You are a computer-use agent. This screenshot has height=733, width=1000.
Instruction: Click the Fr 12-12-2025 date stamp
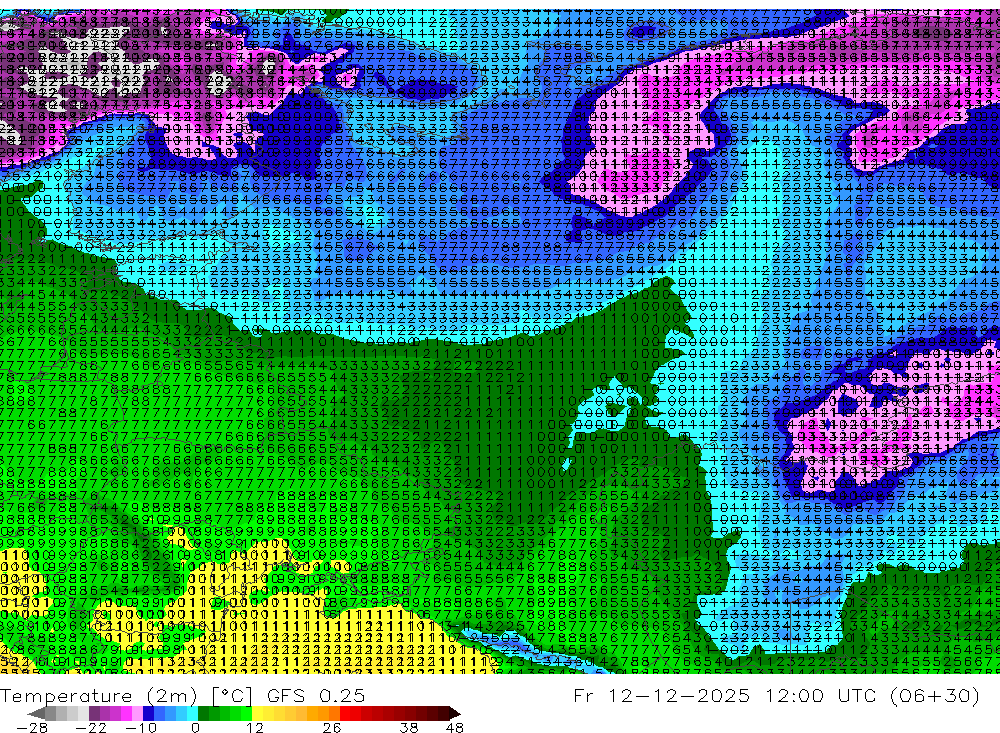pos(661,695)
